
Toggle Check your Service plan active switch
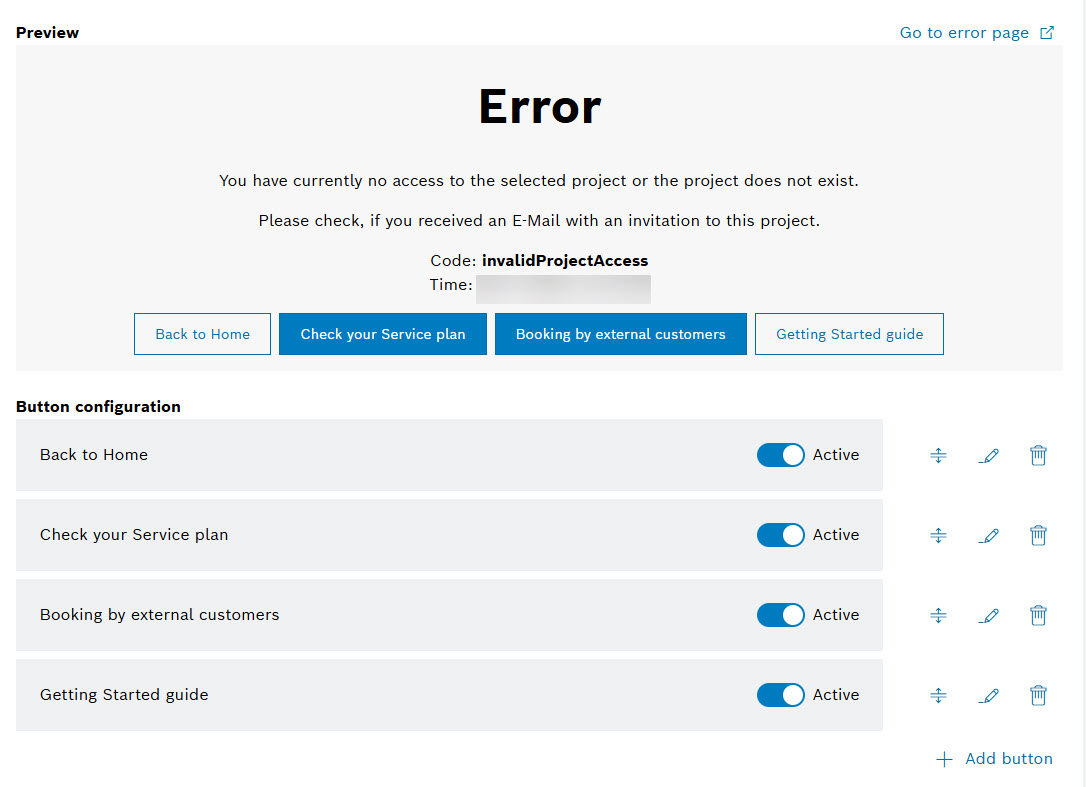(780, 535)
